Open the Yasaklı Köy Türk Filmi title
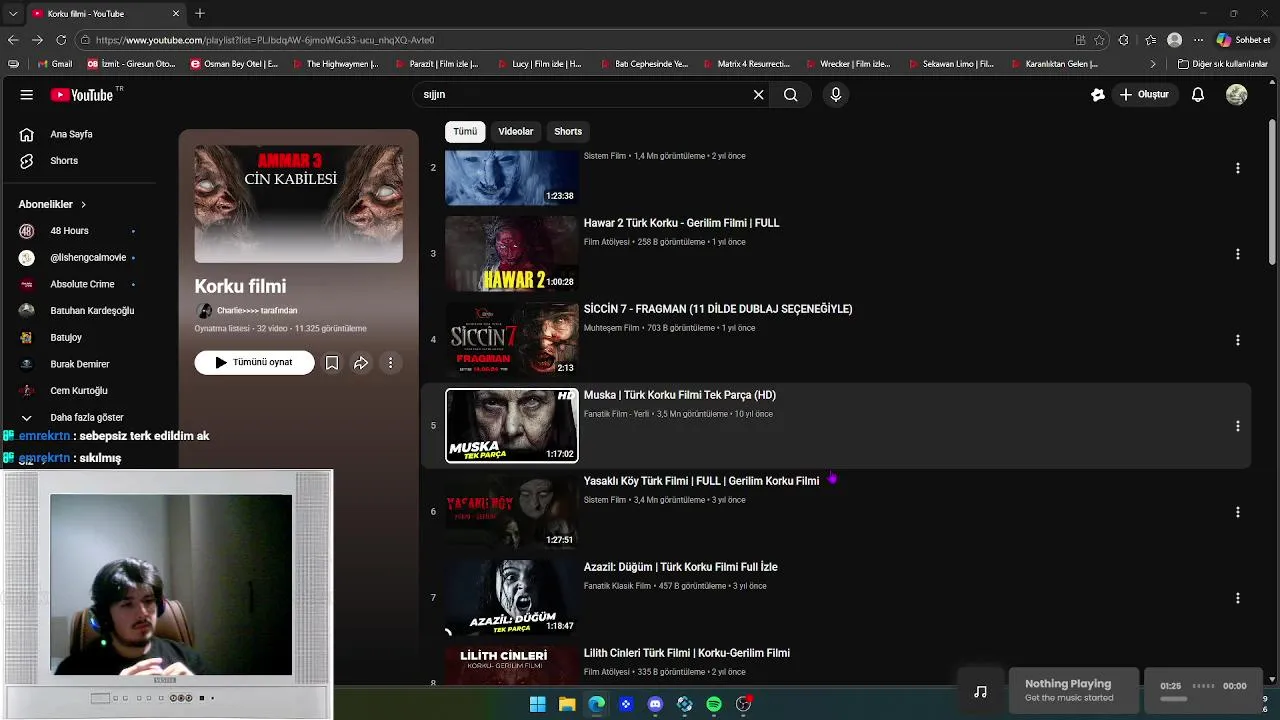 tap(701, 481)
